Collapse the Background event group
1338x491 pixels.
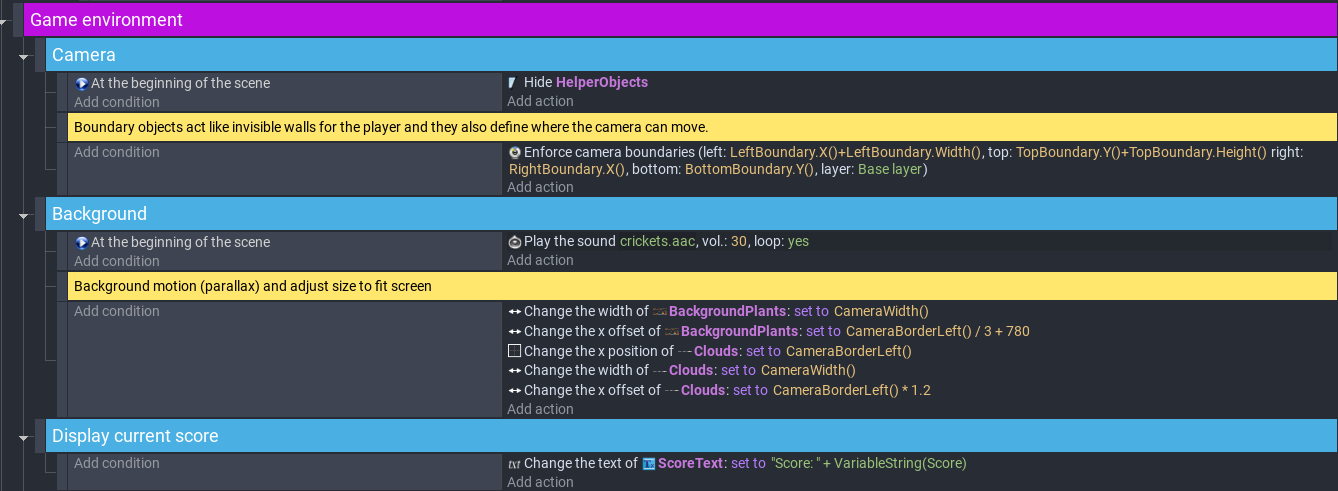click(24, 214)
